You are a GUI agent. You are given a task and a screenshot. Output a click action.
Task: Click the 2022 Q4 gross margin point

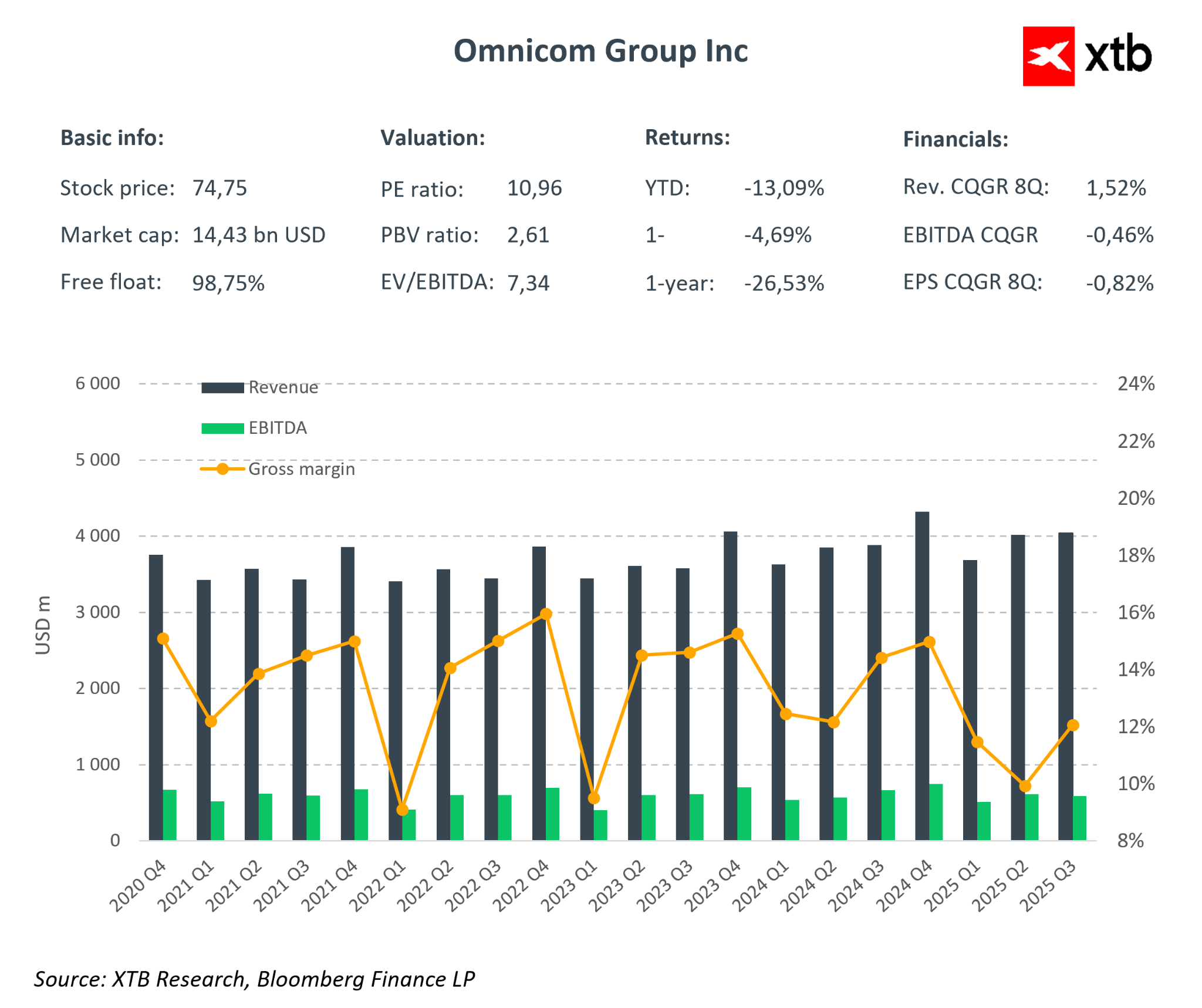click(x=545, y=614)
